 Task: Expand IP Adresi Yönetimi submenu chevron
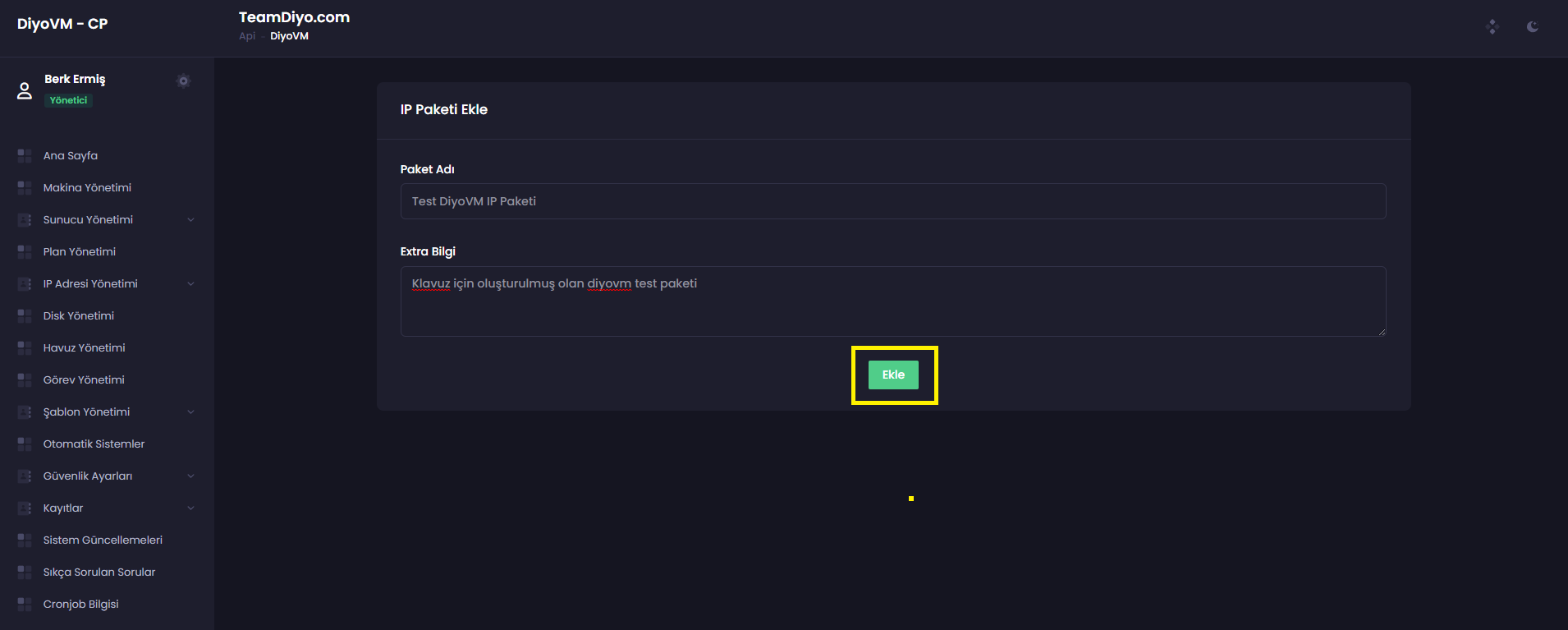click(190, 283)
